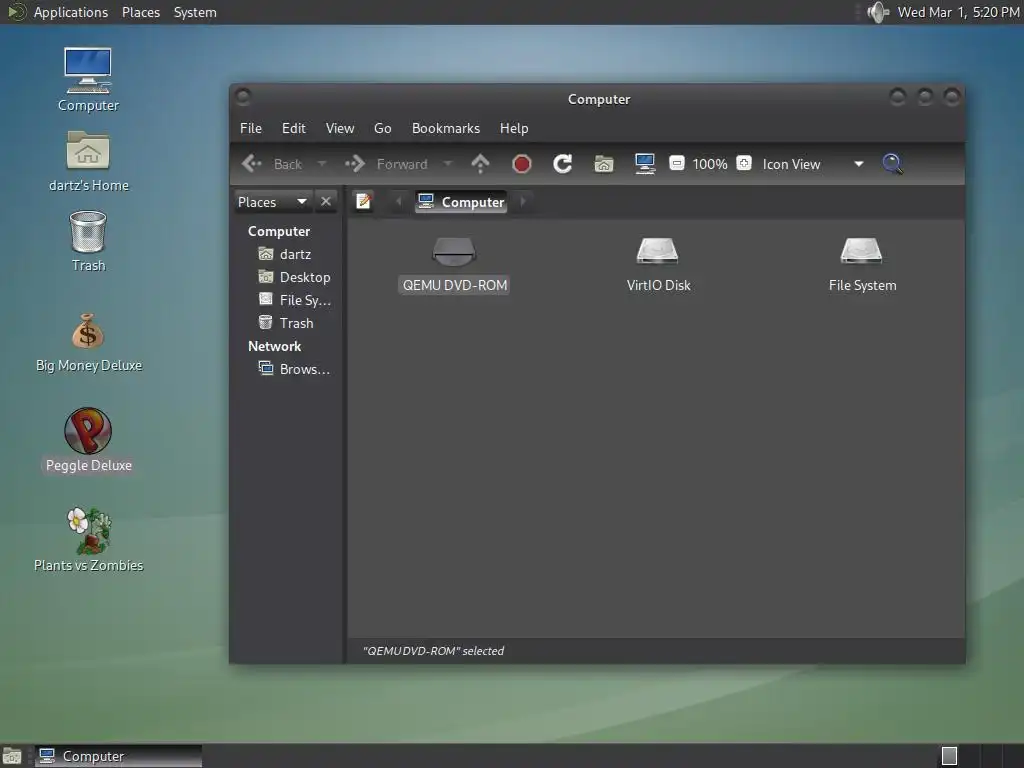
Task: Go to home folder via toolbar icon
Action: tap(603, 164)
